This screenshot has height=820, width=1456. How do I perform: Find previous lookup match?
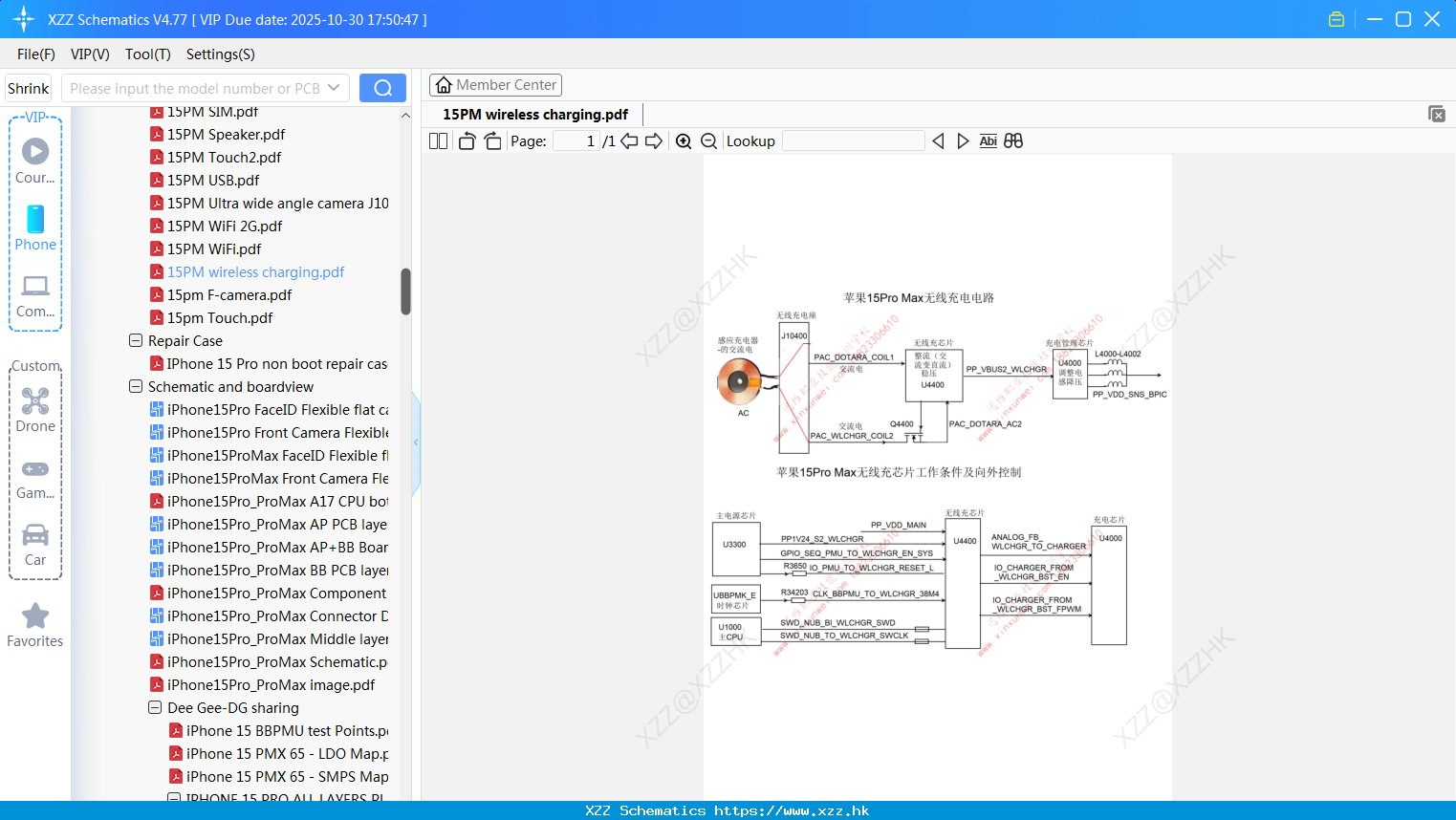pos(938,141)
